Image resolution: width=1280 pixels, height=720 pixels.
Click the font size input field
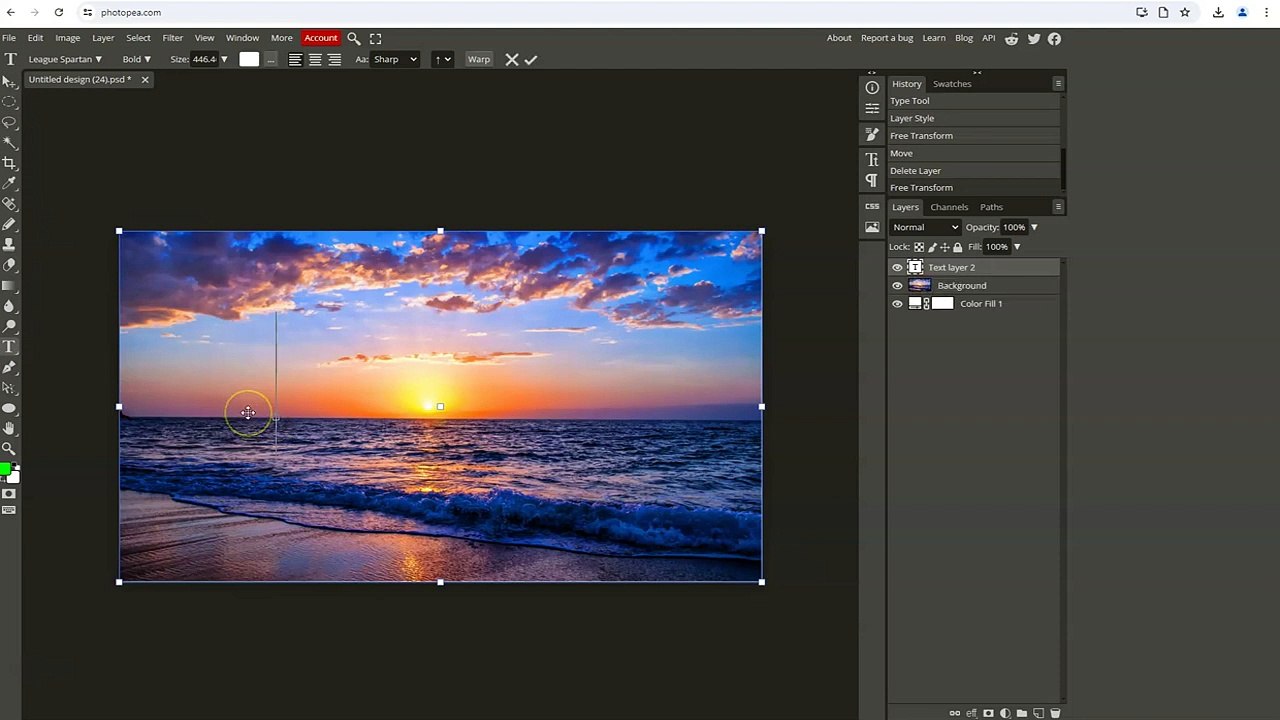(x=204, y=60)
